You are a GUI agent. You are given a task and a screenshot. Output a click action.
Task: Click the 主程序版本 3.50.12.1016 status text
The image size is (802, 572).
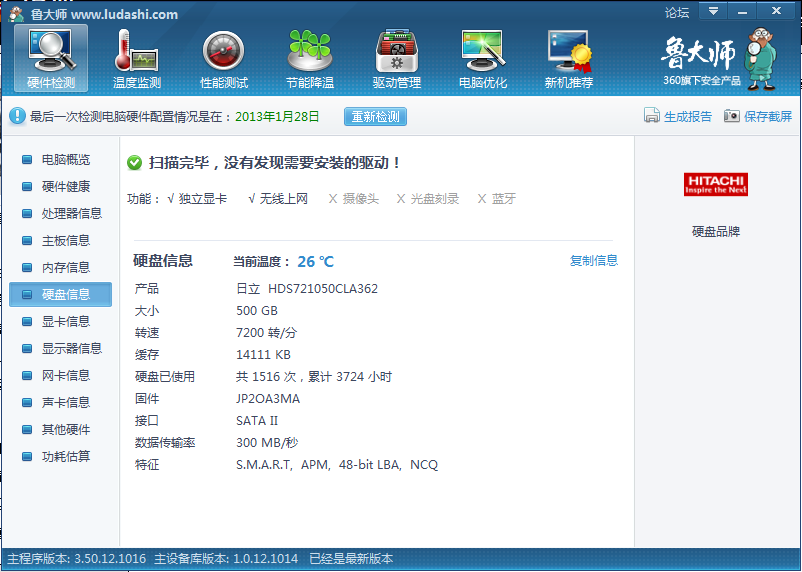click(x=77, y=559)
